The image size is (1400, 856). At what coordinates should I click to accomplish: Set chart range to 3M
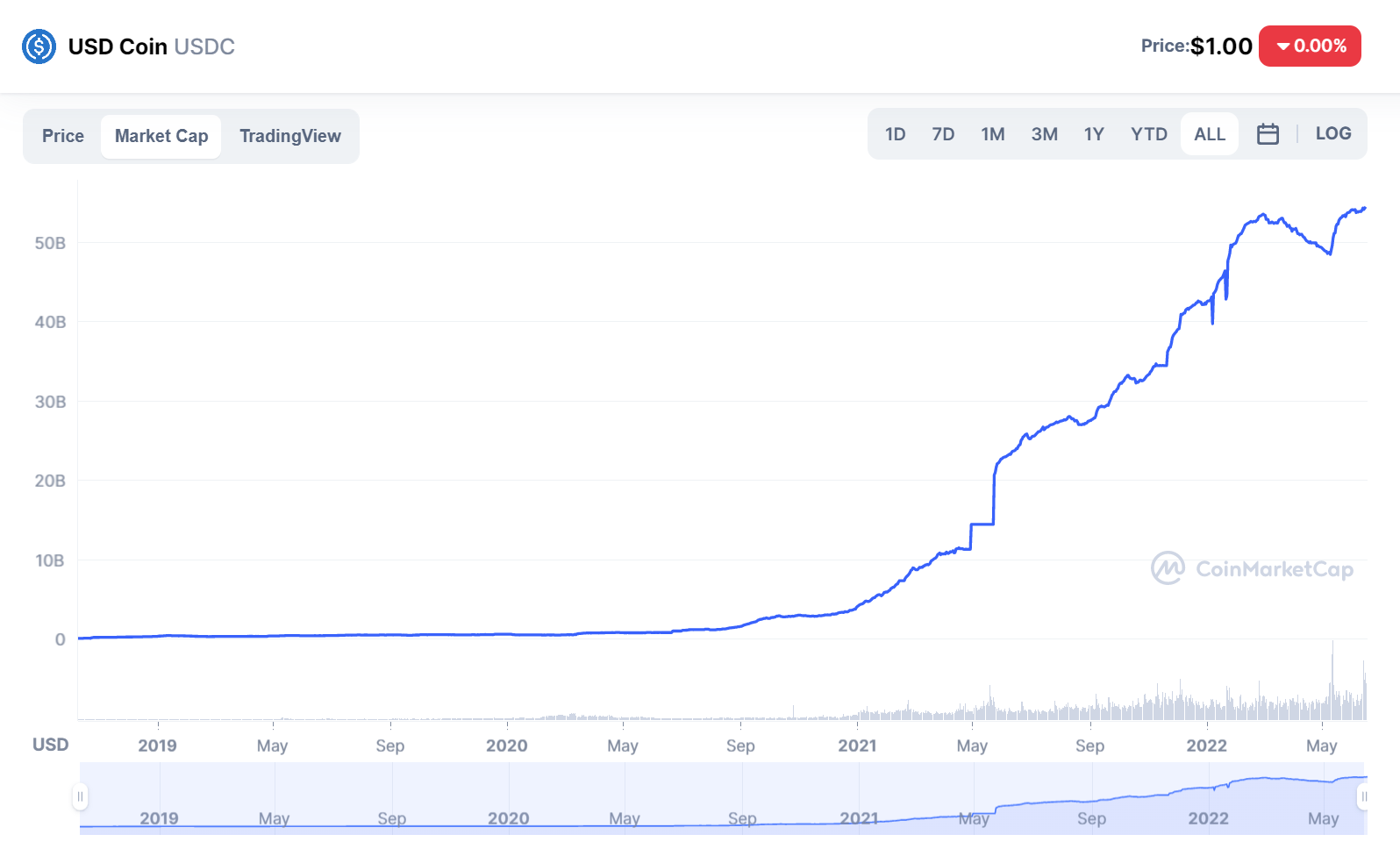[1044, 134]
